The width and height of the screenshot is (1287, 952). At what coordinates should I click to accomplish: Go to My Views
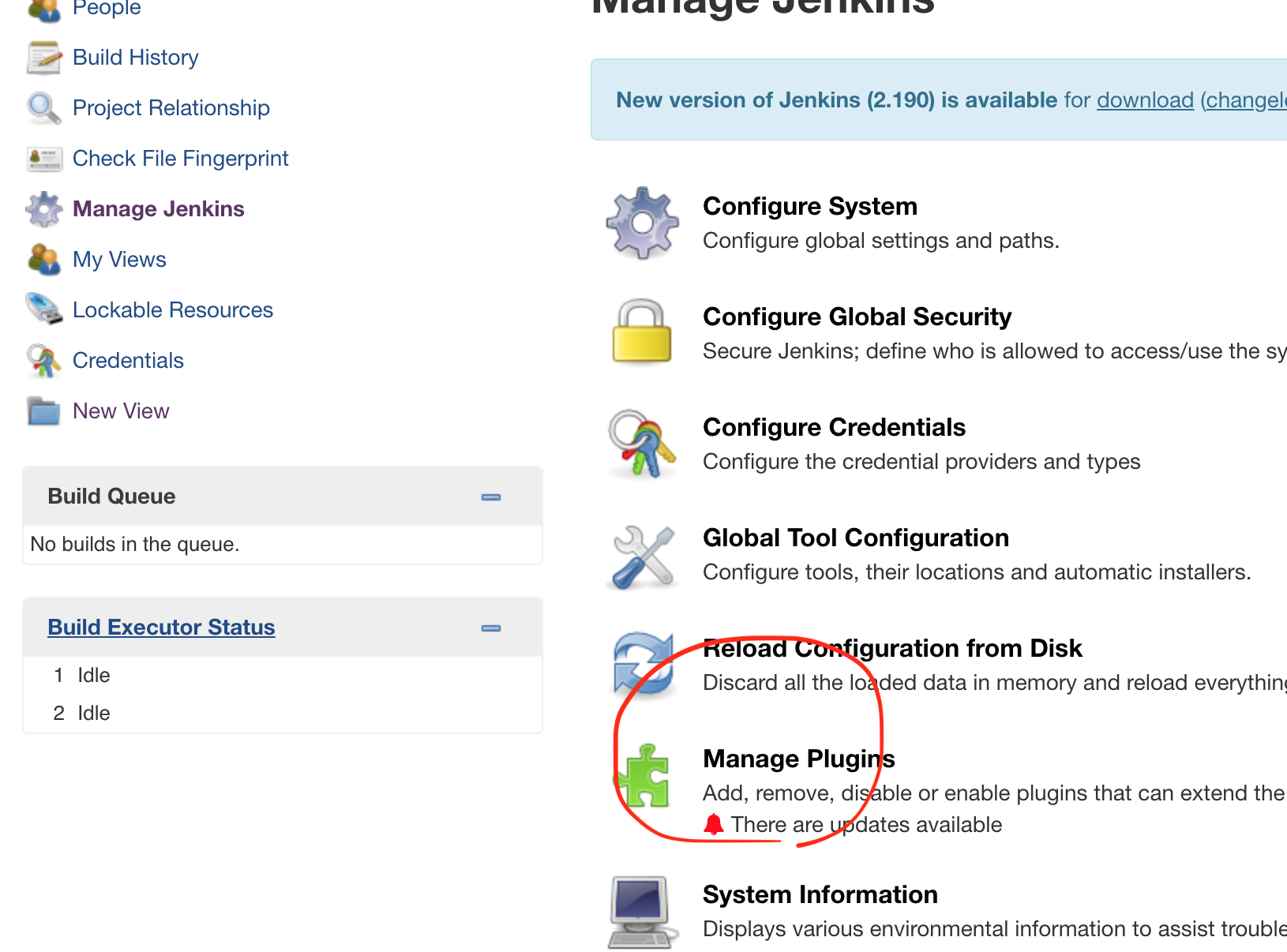tap(119, 260)
